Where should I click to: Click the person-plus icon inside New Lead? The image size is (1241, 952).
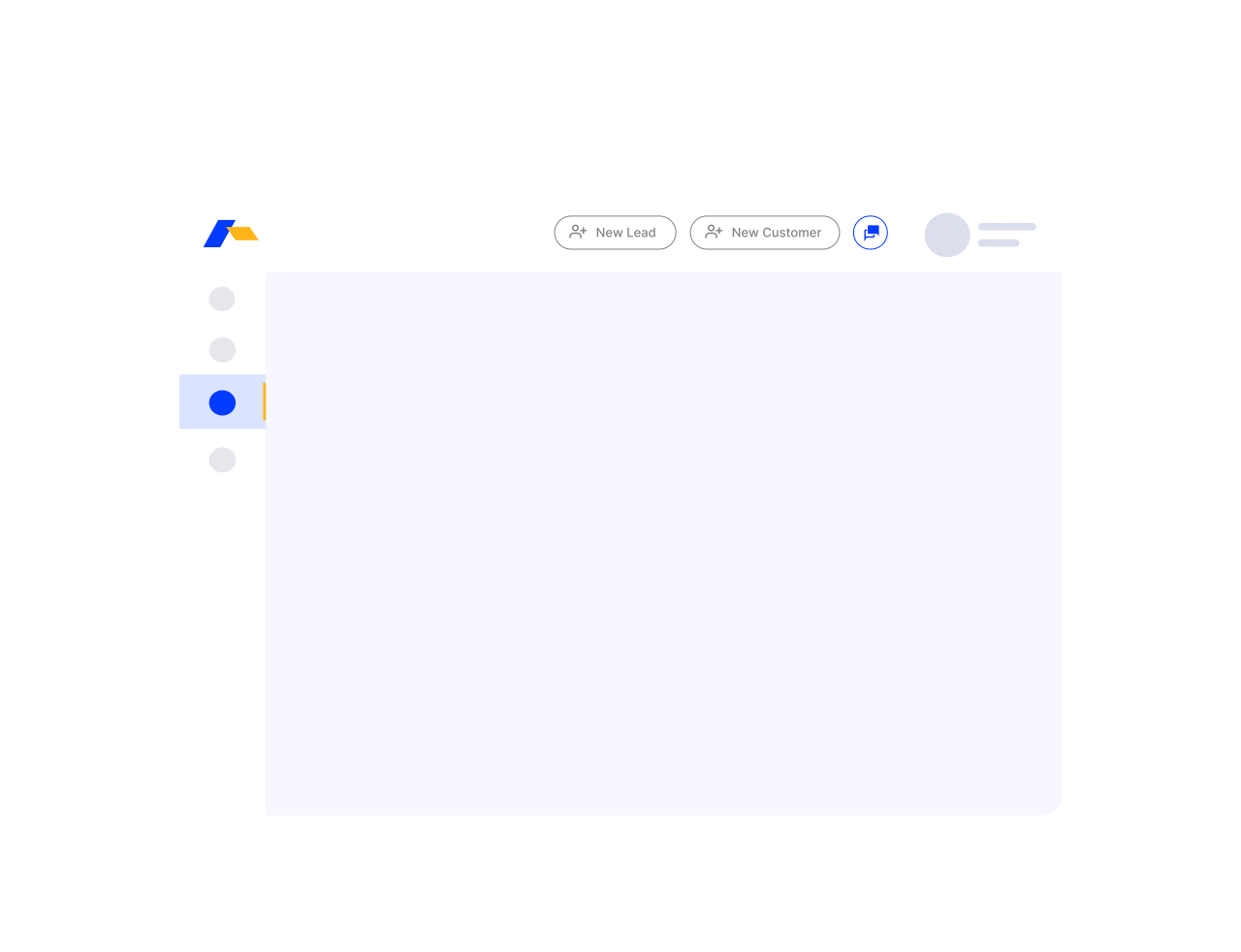tap(578, 232)
